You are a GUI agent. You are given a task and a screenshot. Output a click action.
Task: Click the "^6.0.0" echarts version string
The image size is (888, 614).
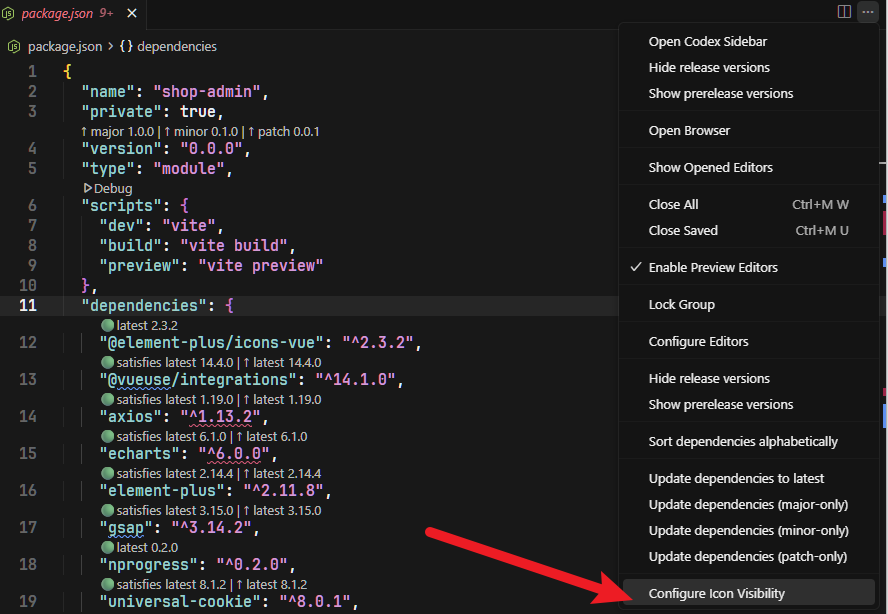pos(234,454)
